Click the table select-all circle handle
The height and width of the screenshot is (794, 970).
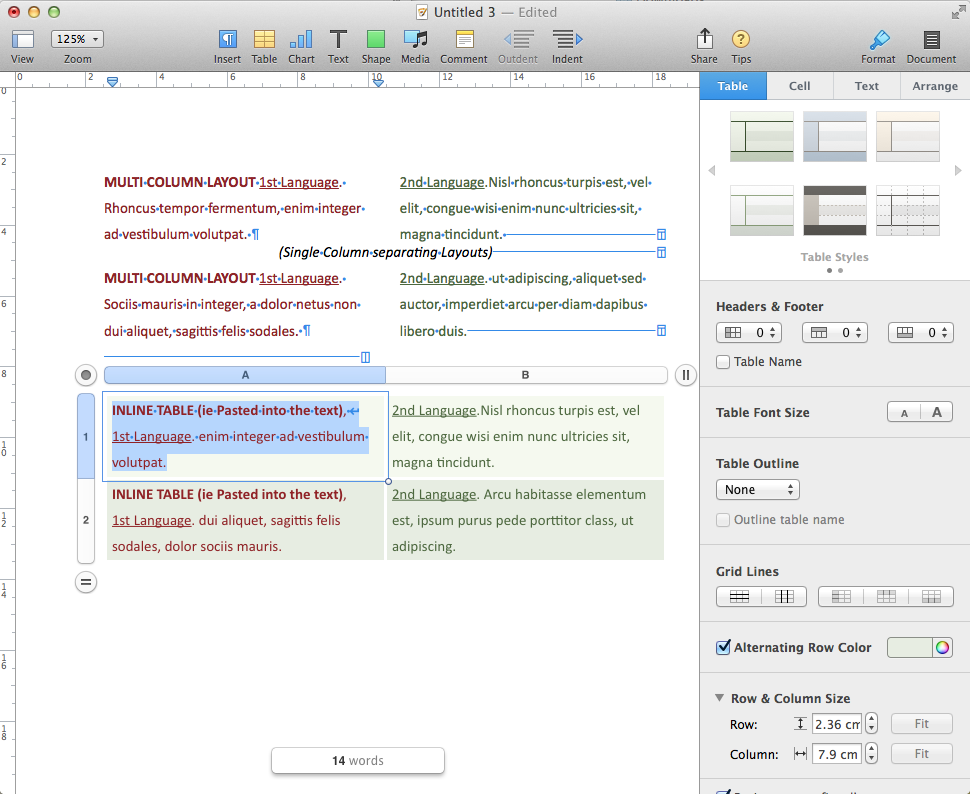click(x=86, y=375)
